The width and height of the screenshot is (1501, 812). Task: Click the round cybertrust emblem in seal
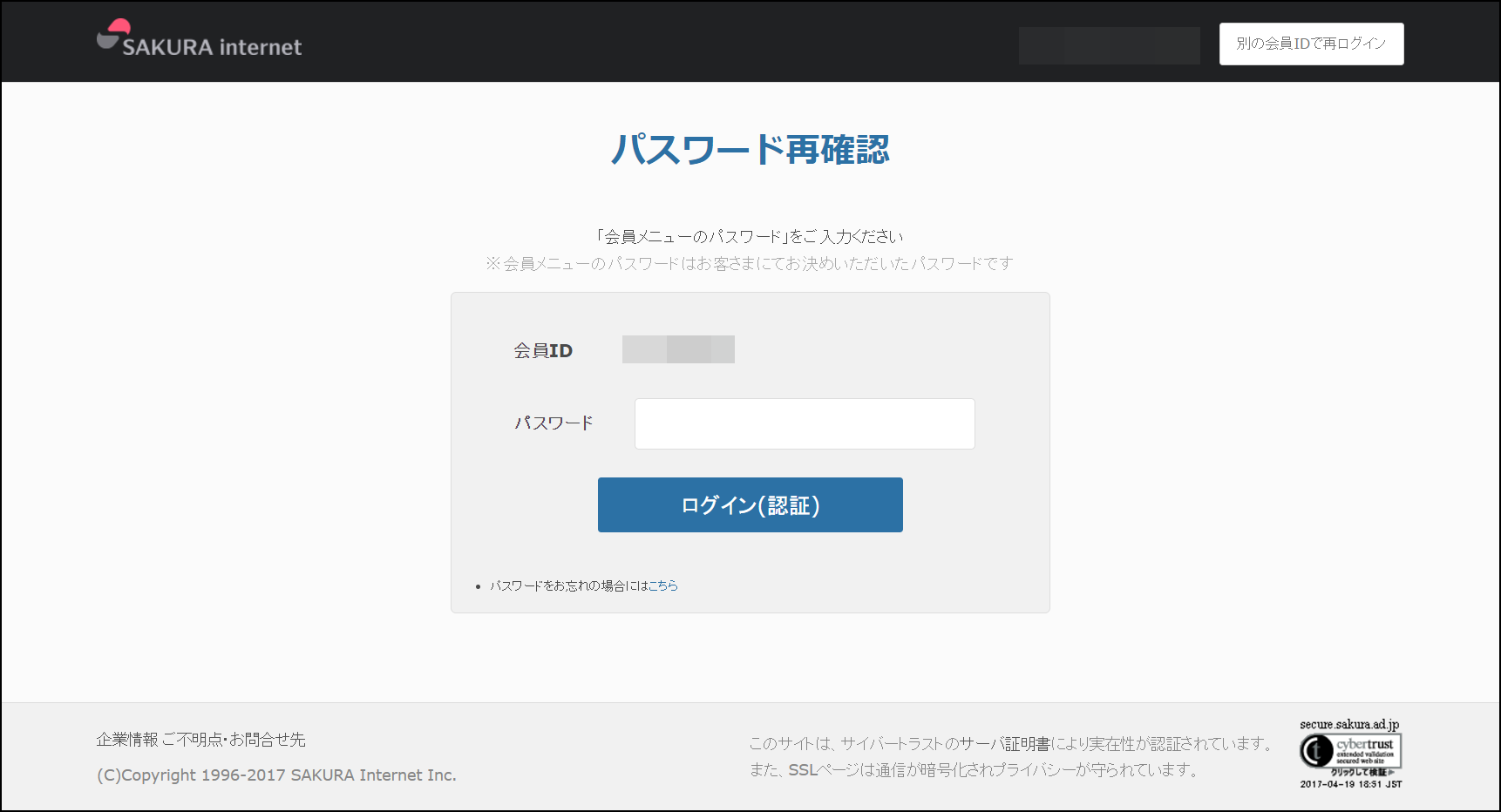tap(1316, 751)
